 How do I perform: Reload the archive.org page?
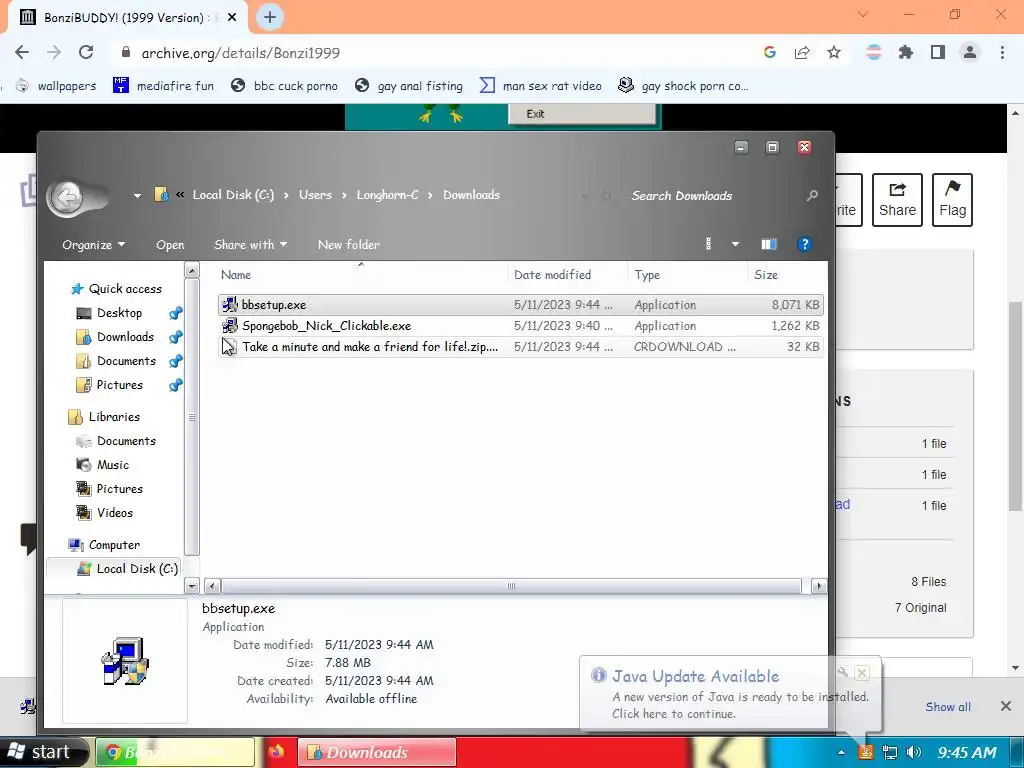86,53
